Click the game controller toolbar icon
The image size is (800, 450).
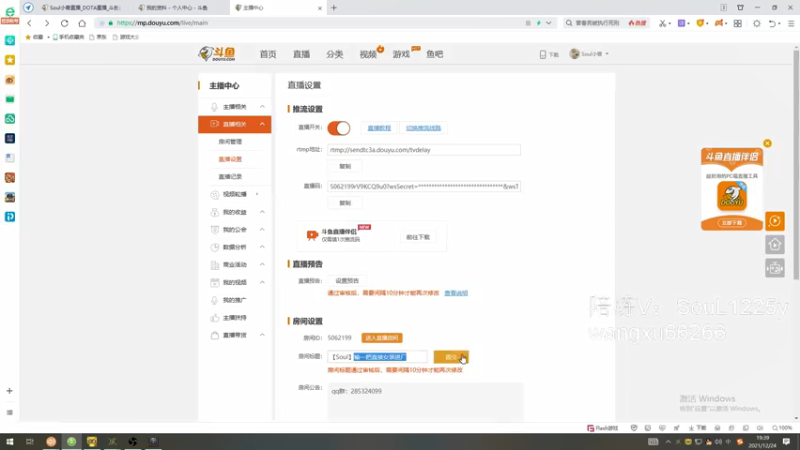pyautogui.click(x=719, y=23)
